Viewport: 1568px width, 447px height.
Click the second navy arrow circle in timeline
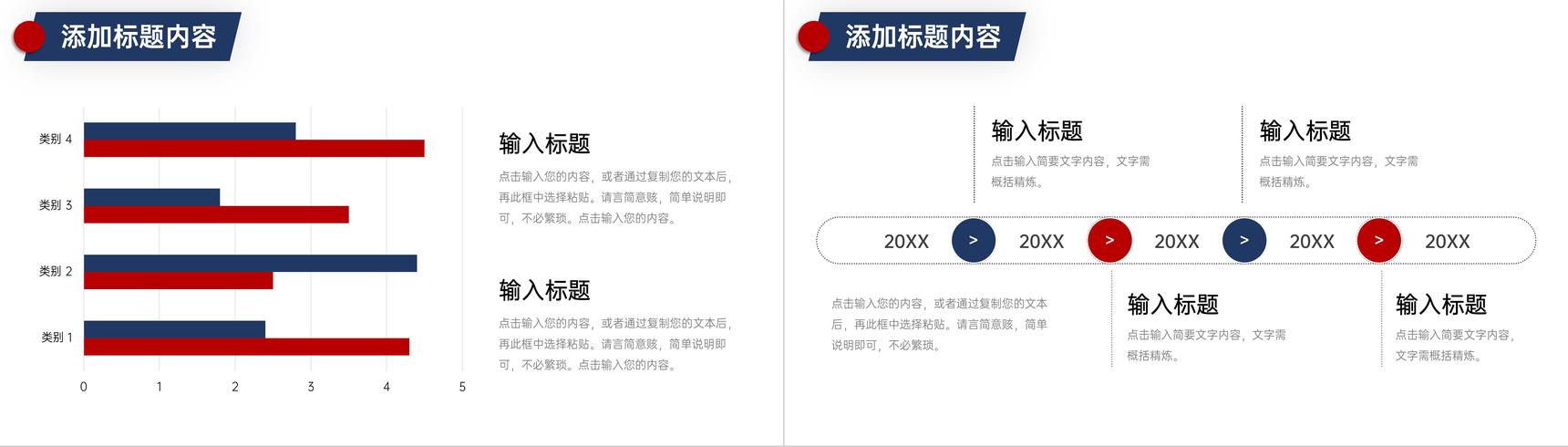click(x=1244, y=241)
